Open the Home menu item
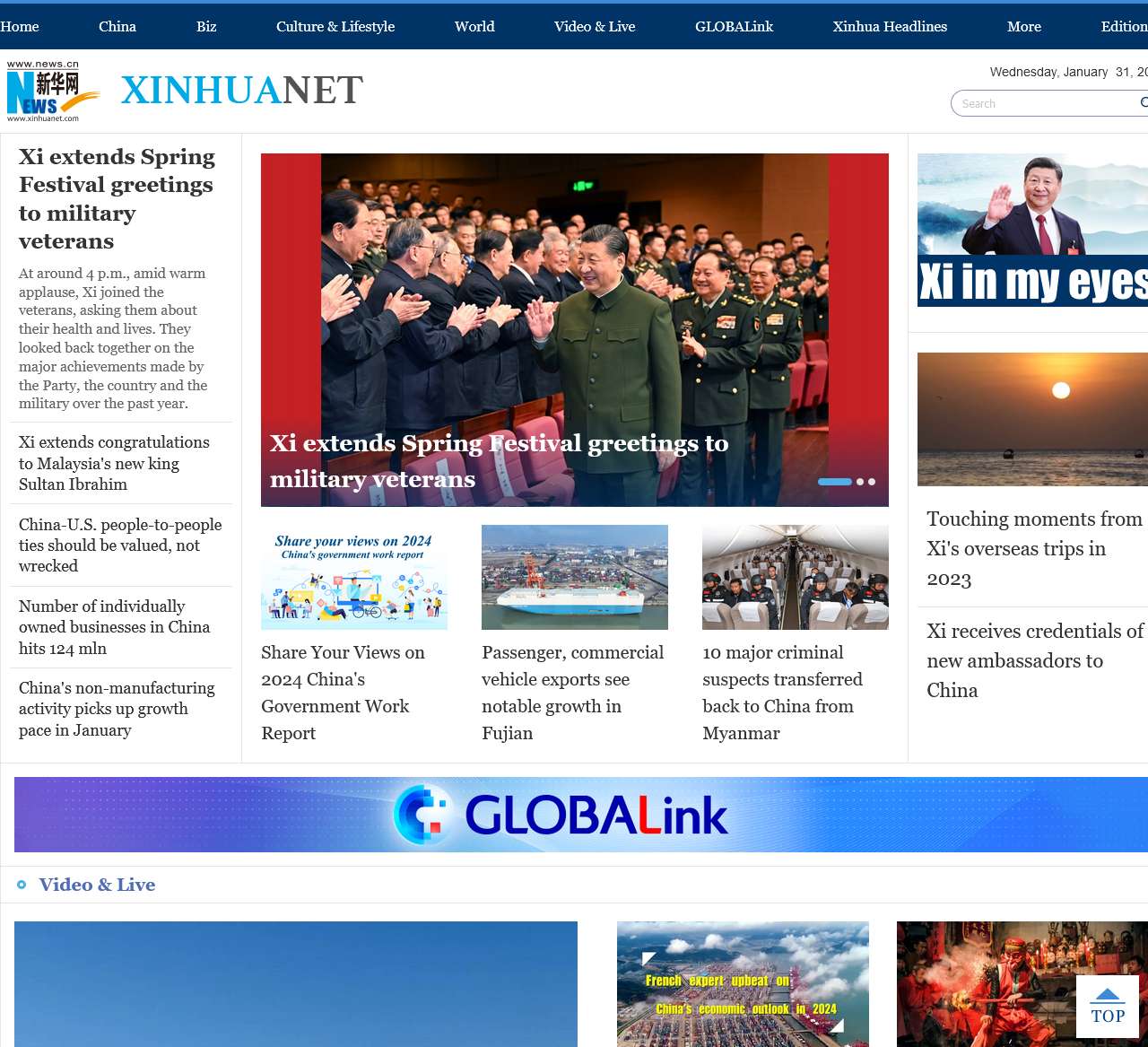The height and width of the screenshot is (1047, 1148). click(x=20, y=26)
